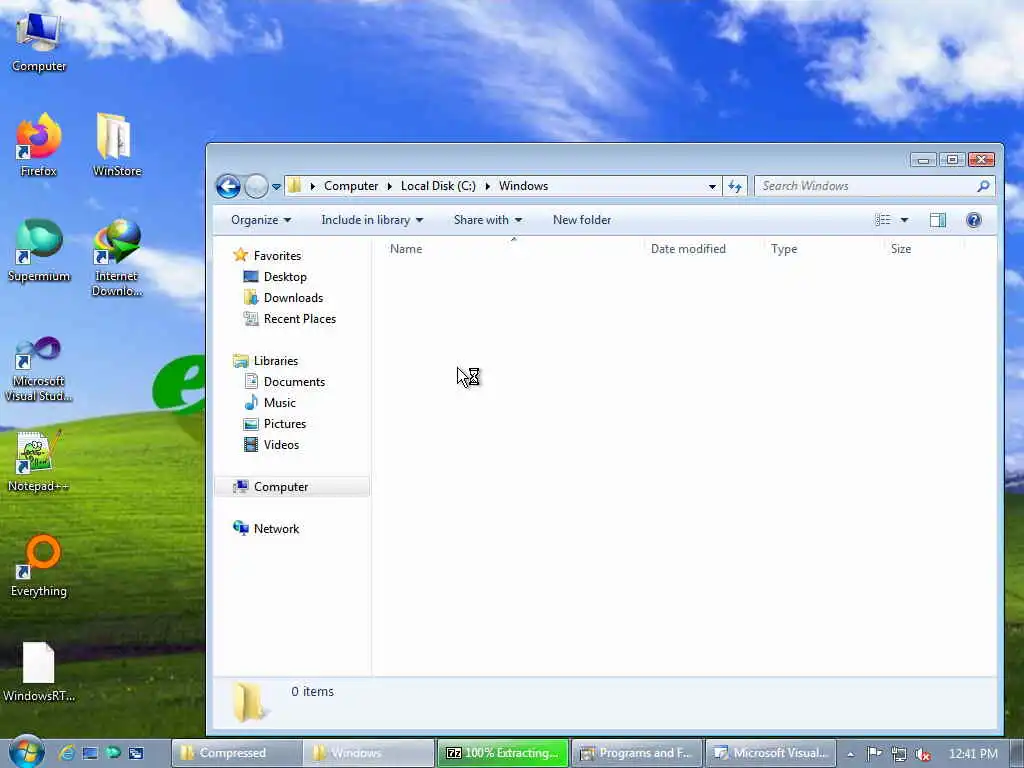1024x768 pixels.
Task: Launch Microsoft Visual Studio shortcut
Action: point(39,369)
